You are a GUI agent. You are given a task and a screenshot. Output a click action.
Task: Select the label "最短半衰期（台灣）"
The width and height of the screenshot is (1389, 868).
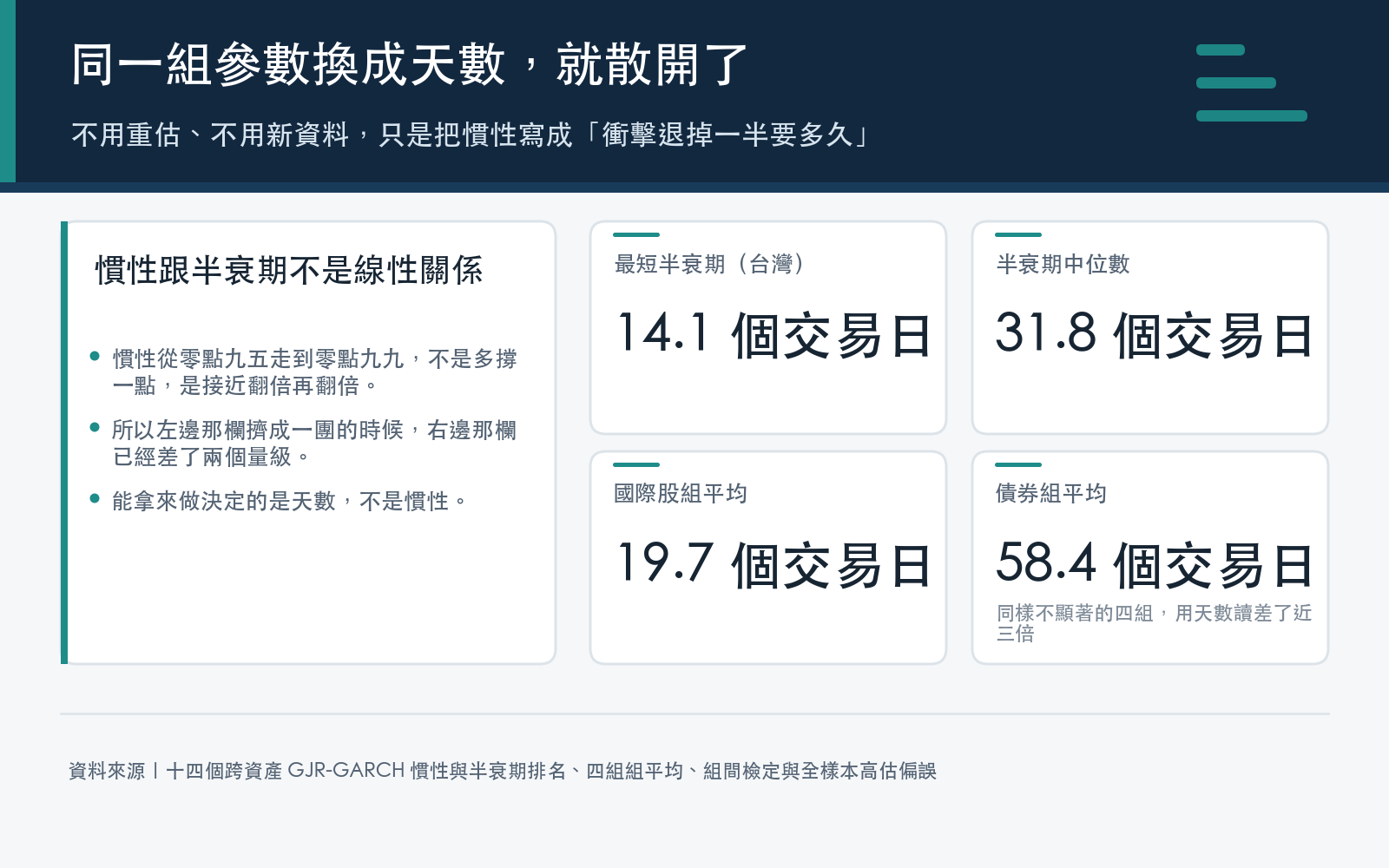(709, 264)
